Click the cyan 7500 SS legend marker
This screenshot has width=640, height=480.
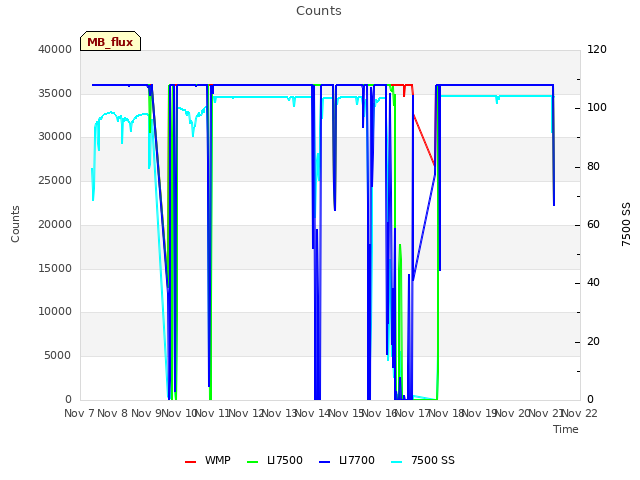click(396, 462)
